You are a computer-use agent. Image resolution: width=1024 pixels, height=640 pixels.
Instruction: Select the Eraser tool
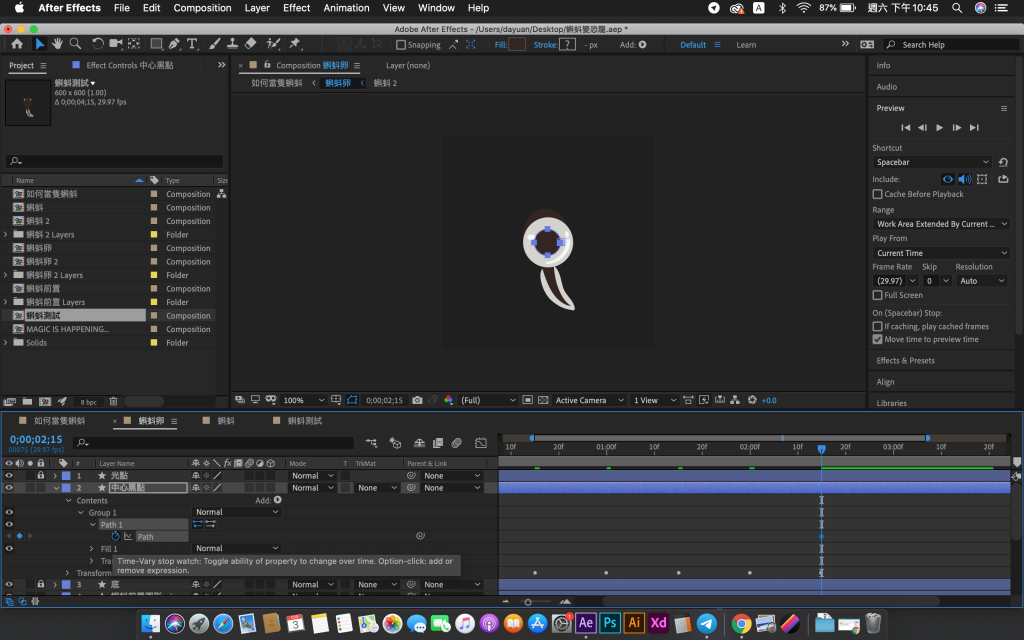250,44
